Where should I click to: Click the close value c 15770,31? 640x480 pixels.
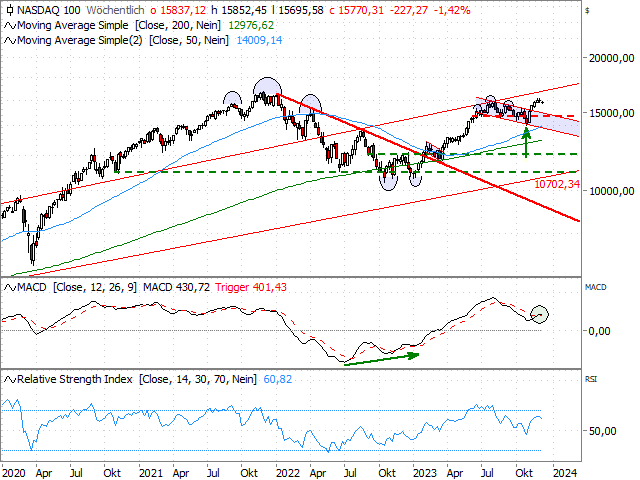(x=356, y=10)
